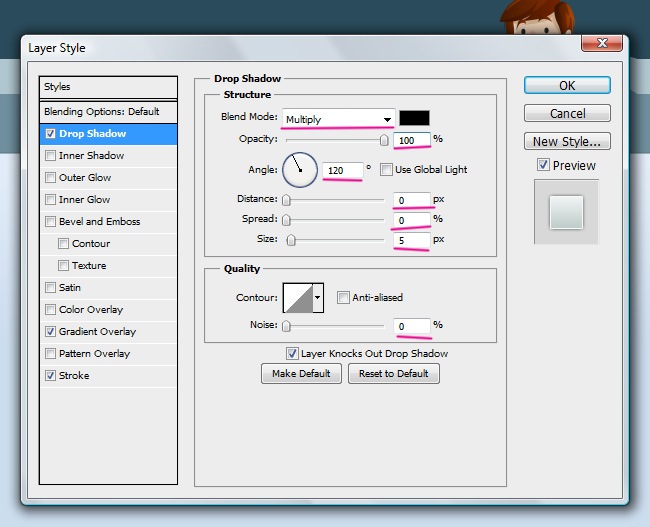Viewport: 650px width, 527px height.
Task: Open the Blend Mode dropdown
Action: click(339, 119)
